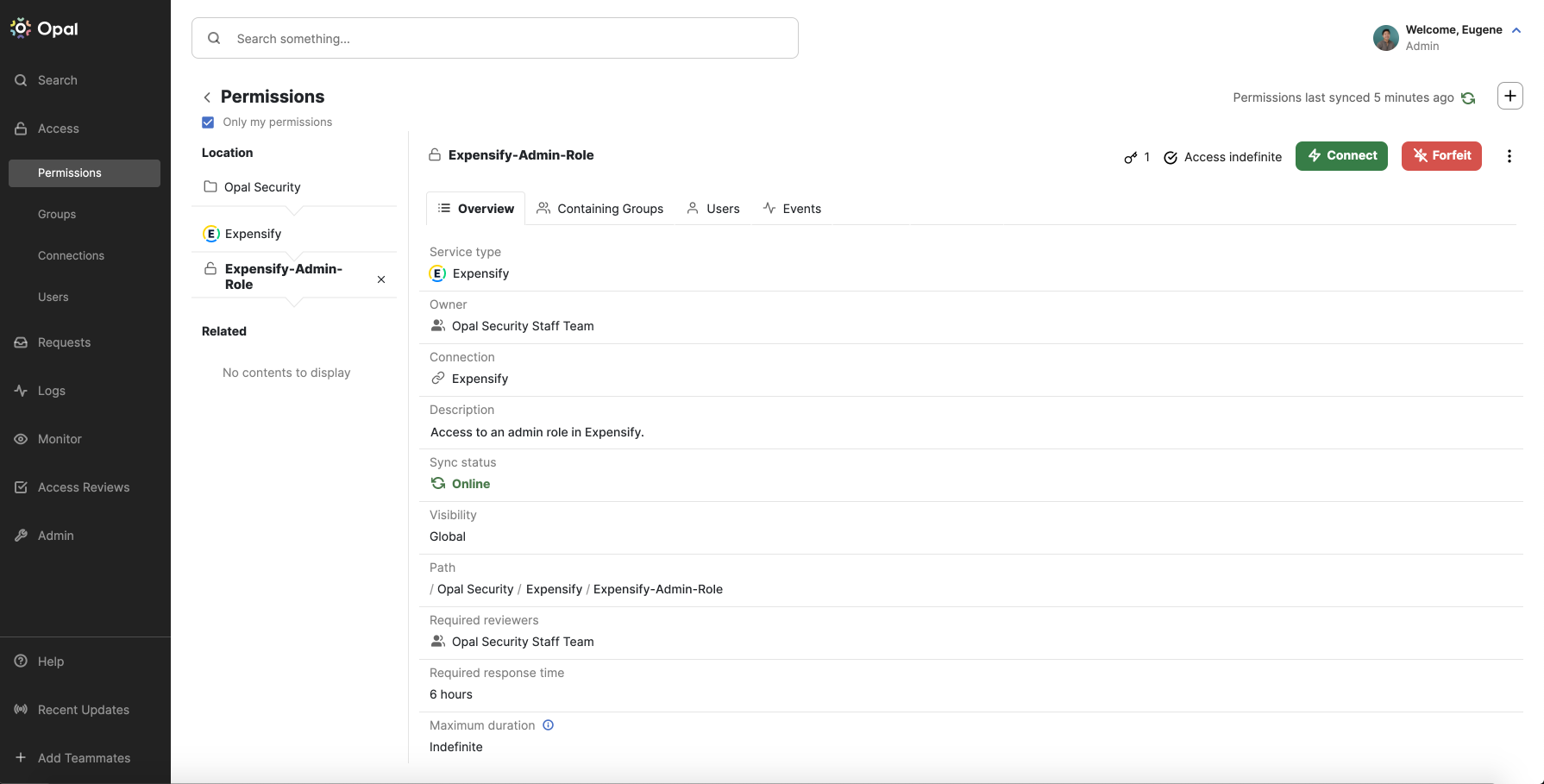
Task: Open Logs in the sidebar
Action: 52,391
